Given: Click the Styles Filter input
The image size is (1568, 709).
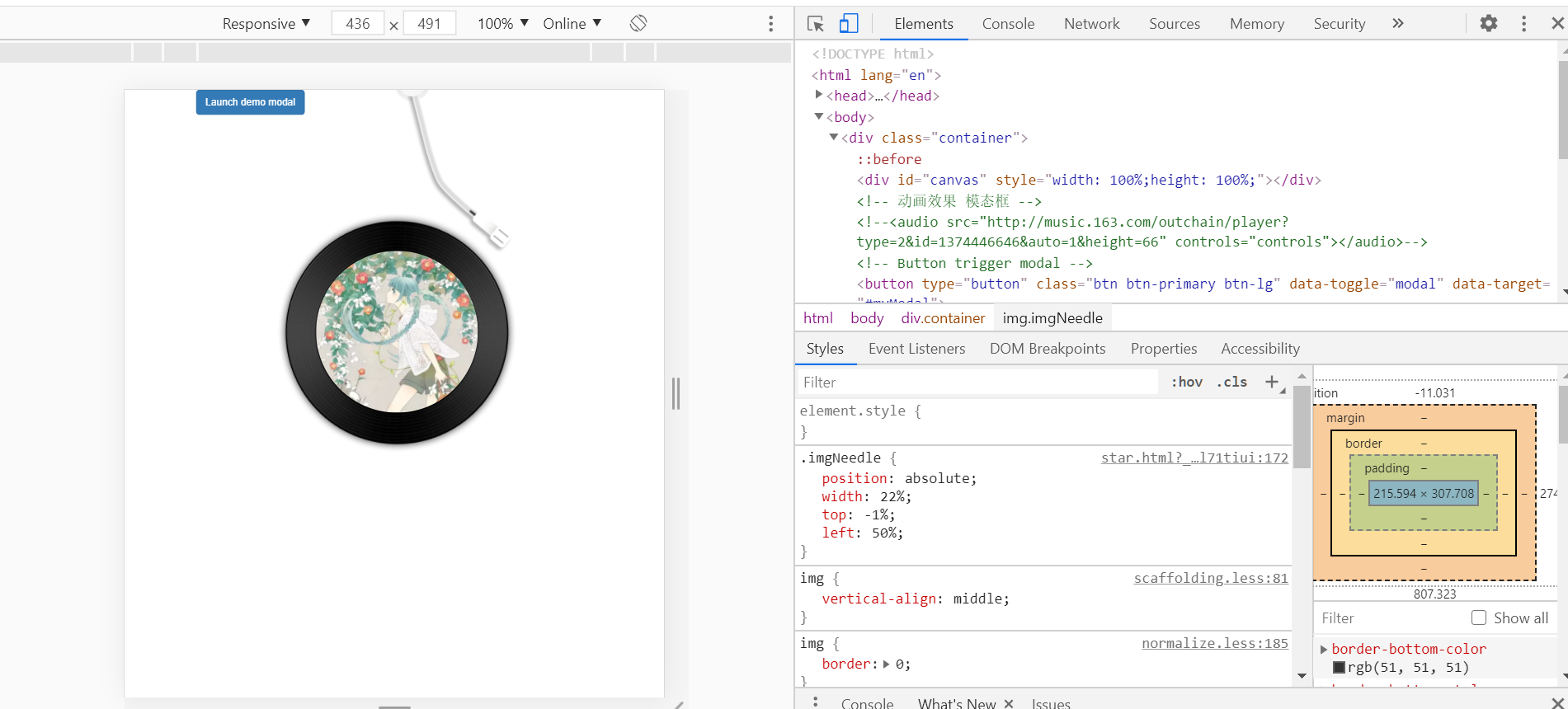Looking at the screenshot, I should (977, 382).
